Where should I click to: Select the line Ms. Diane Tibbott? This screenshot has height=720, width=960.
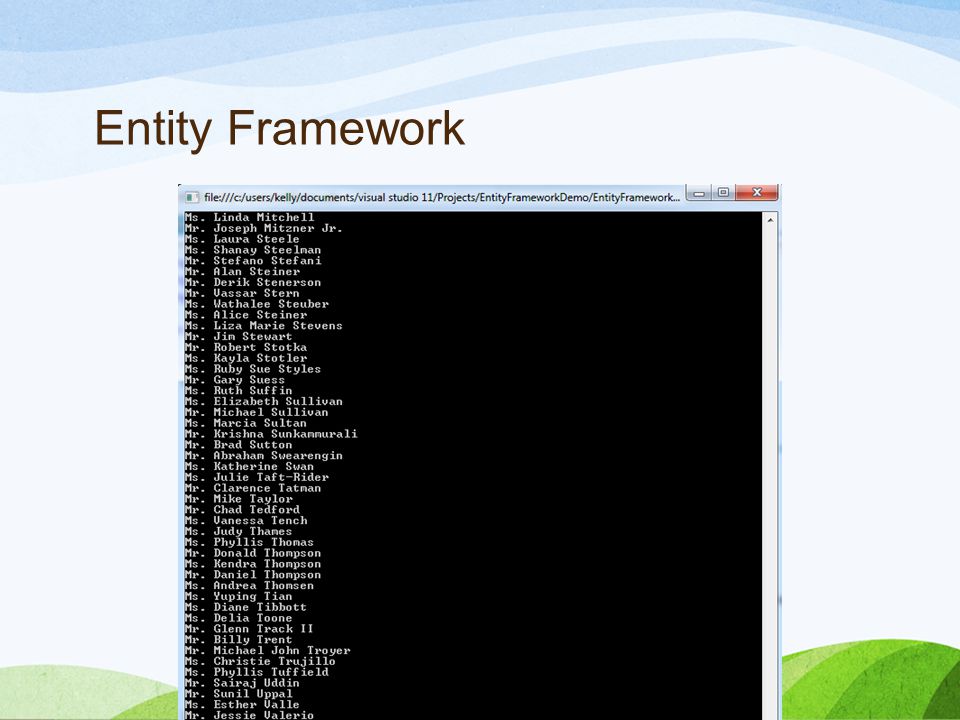pyautogui.click(x=246, y=607)
